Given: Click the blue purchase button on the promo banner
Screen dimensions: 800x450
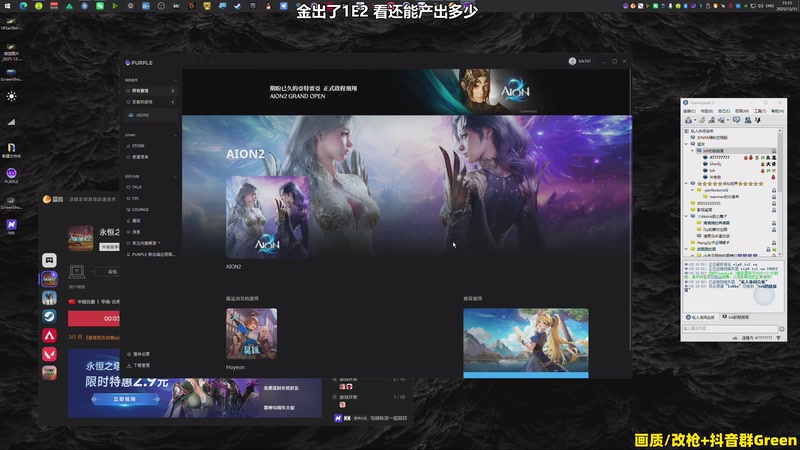Looking at the screenshot, I should [x=125, y=399].
